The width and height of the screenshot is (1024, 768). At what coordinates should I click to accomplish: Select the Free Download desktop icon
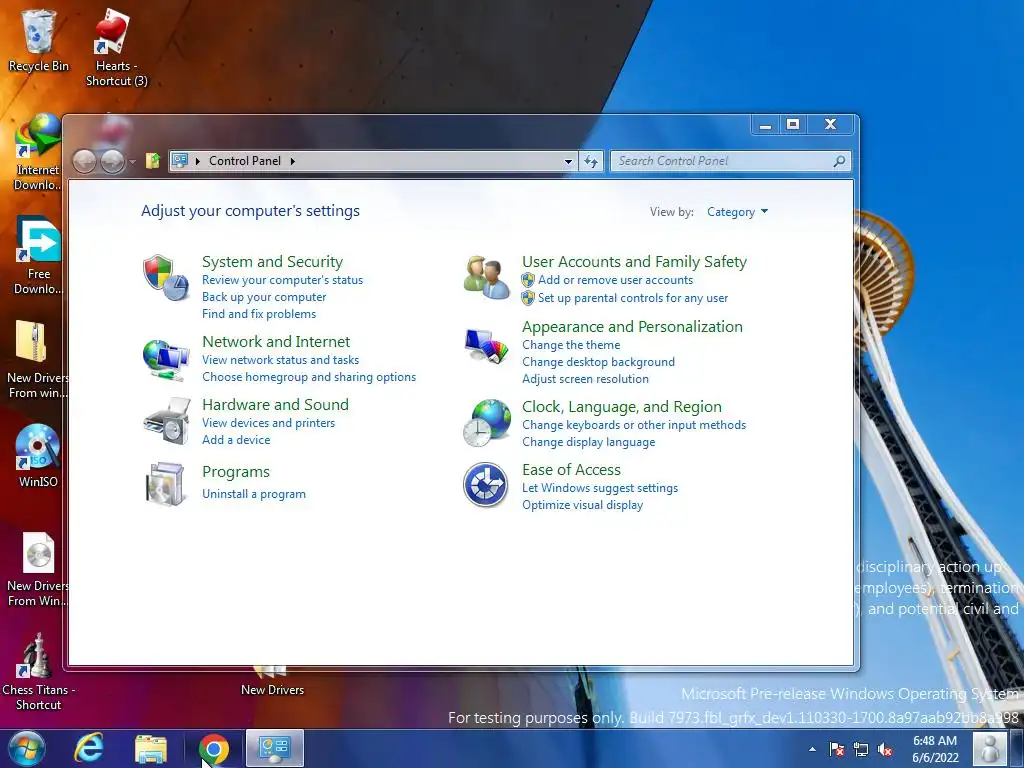(x=38, y=256)
